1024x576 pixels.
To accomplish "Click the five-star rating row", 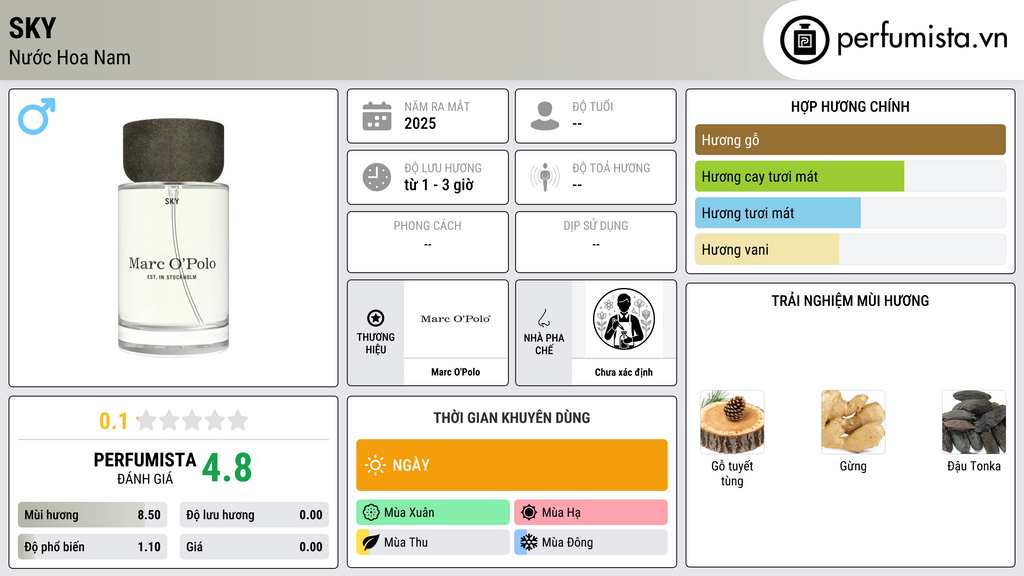I will coord(193,420).
